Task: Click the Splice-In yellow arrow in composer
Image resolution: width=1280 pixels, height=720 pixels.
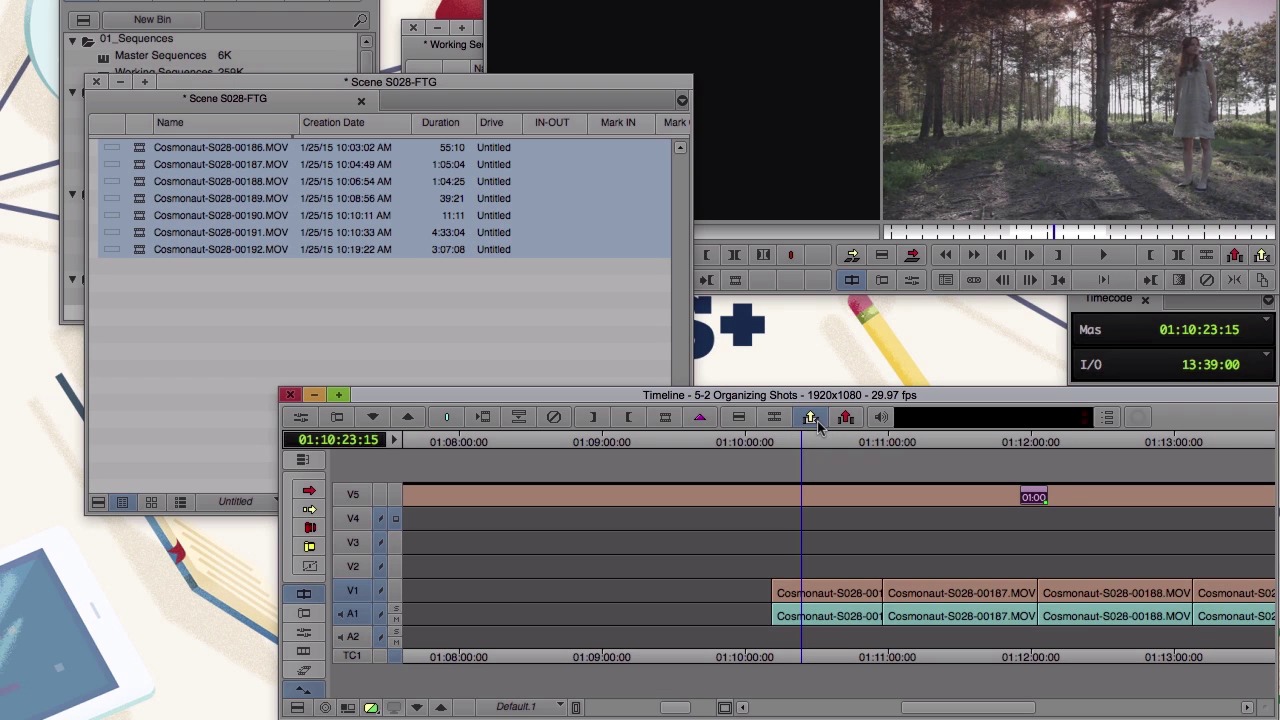Action: pyautogui.click(x=852, y=256)
